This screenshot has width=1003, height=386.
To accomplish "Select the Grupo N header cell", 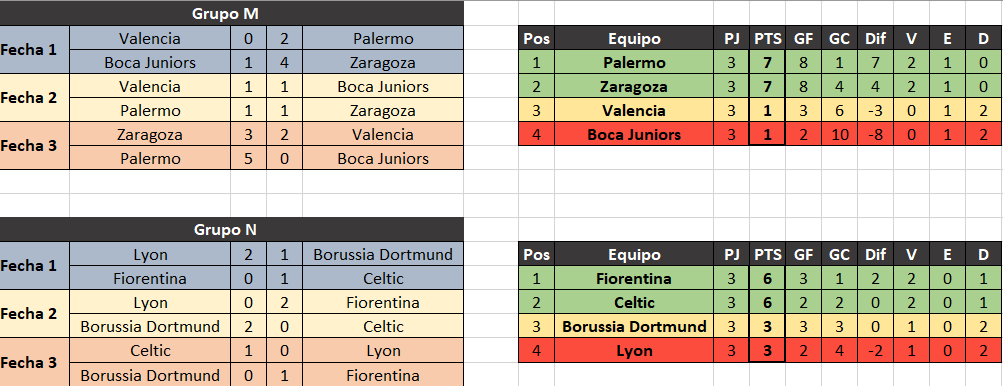I will [232, 230].
